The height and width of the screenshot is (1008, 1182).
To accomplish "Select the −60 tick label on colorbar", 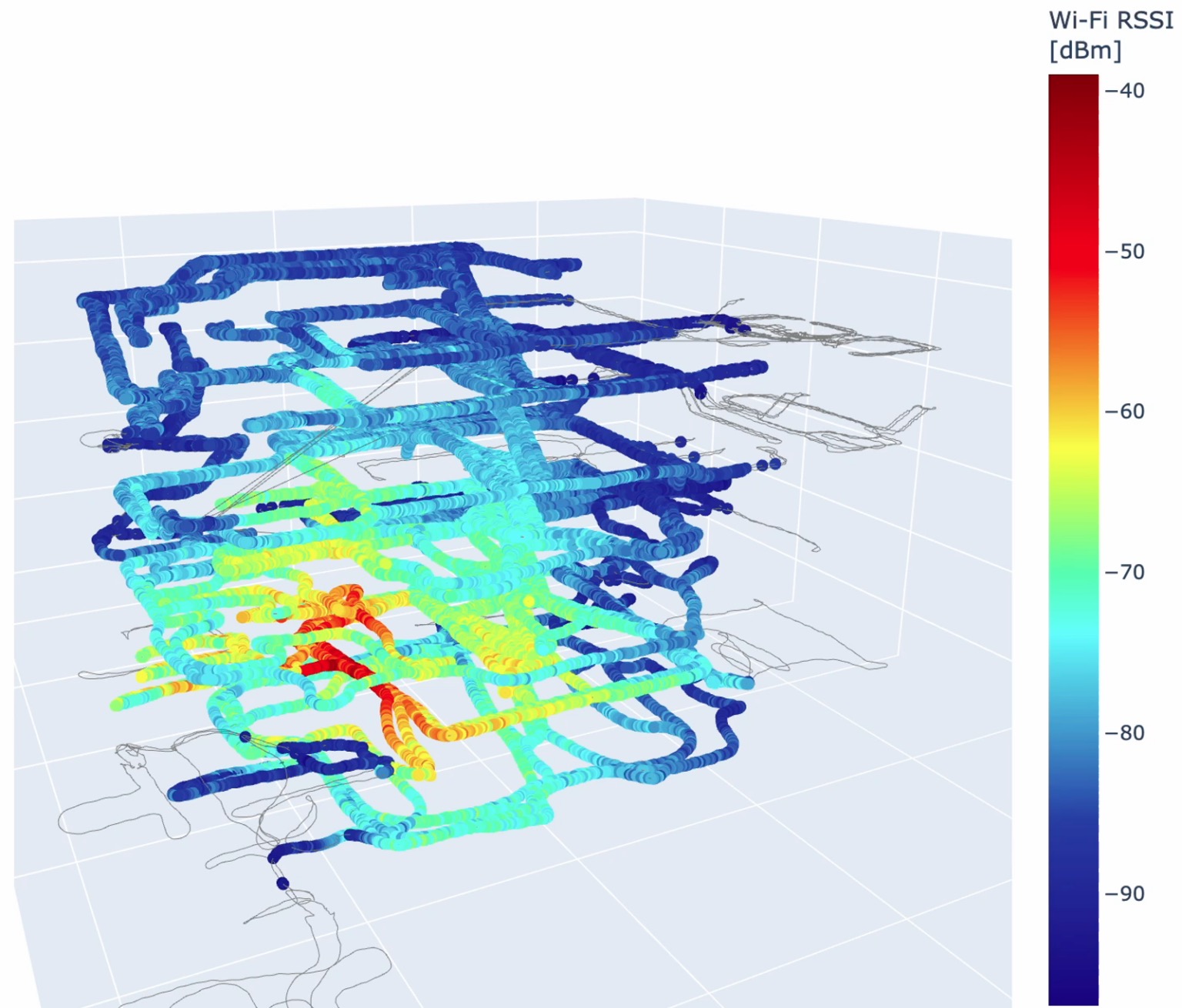I will tap(1124, 412).
